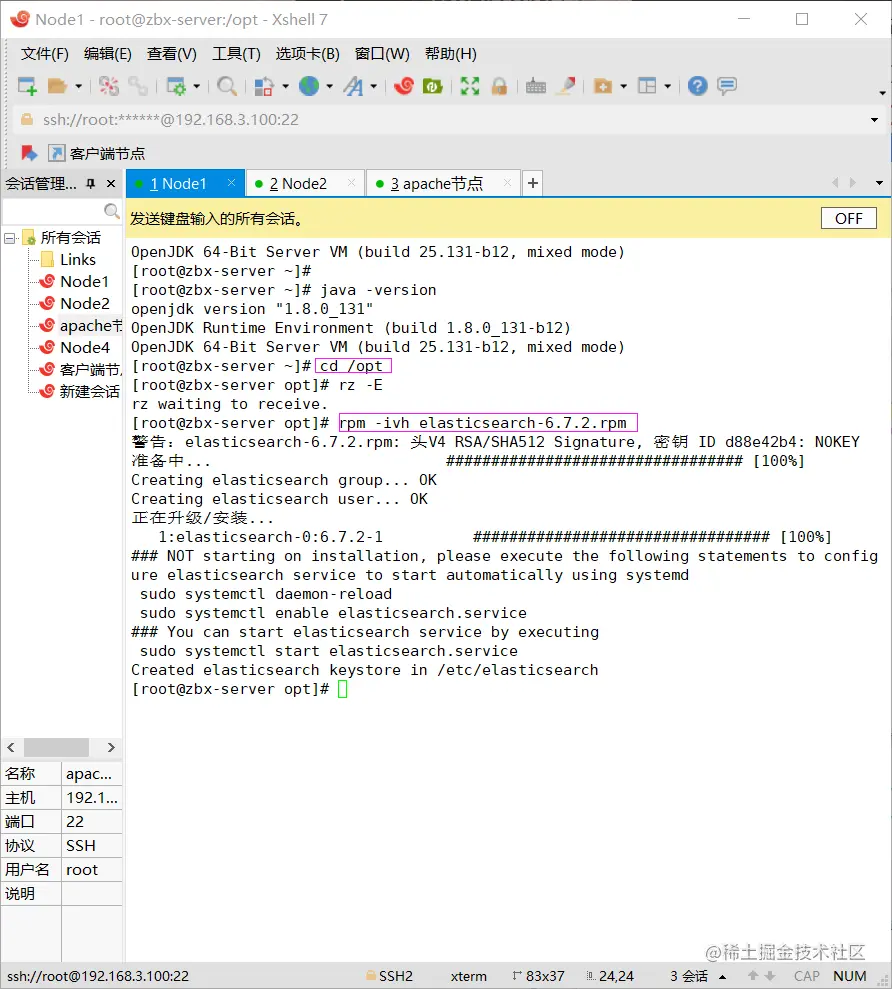Open the 选项卡(B) menu
892x989 pixels.
coord(307,54)
